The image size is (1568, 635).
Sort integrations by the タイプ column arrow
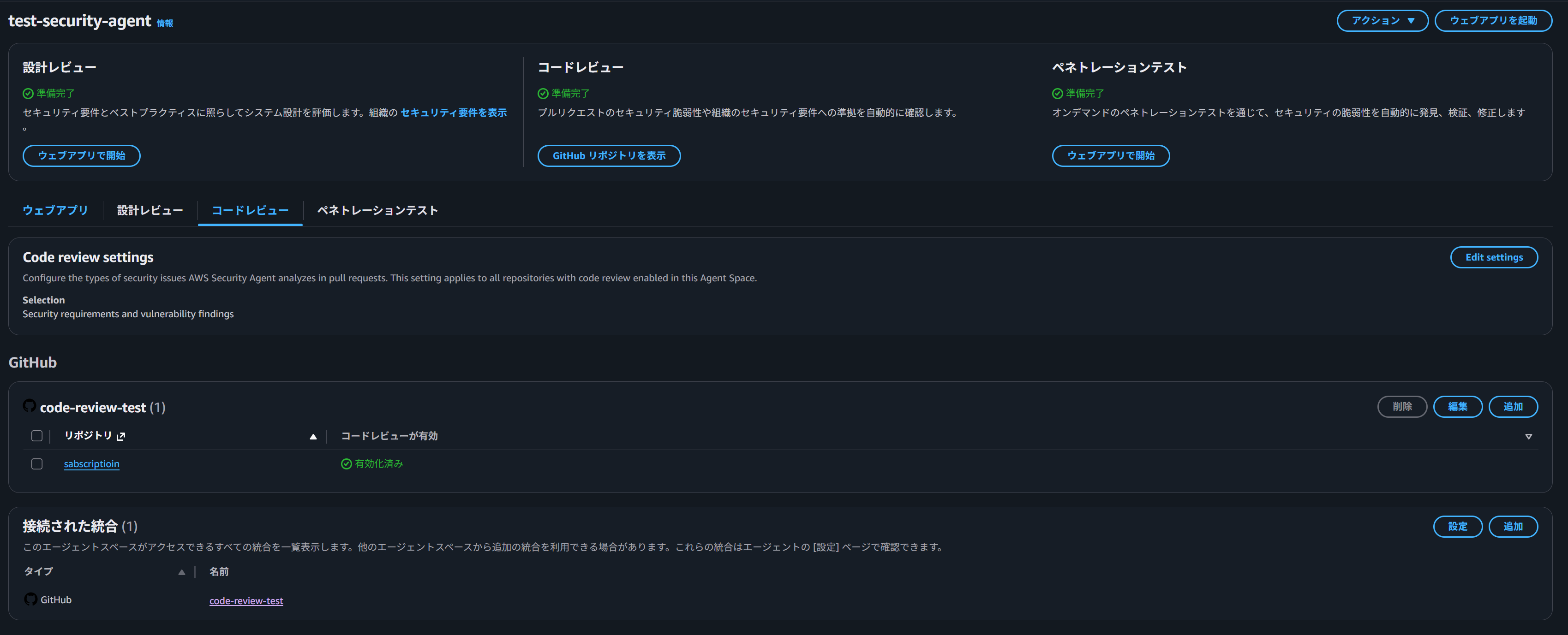click(181, 572)
